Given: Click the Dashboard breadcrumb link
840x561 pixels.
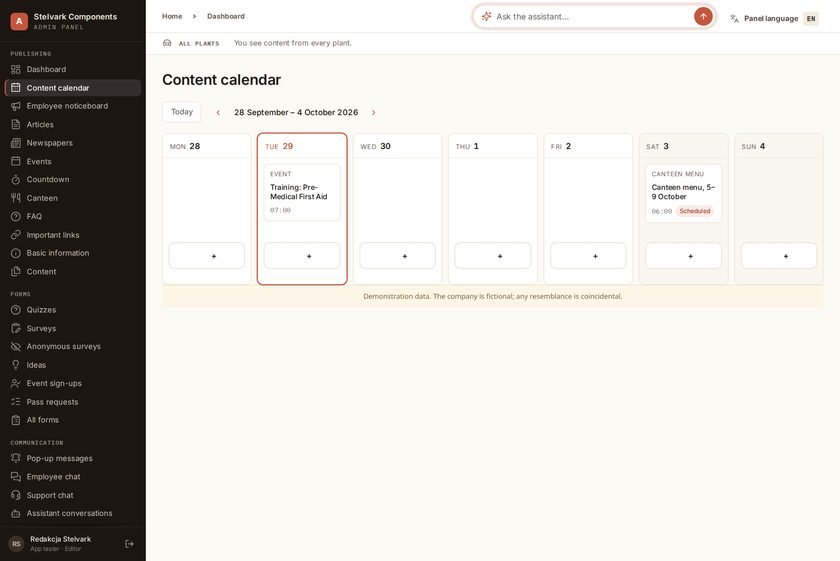Looking at the screenshot, I should pos(226,17).
